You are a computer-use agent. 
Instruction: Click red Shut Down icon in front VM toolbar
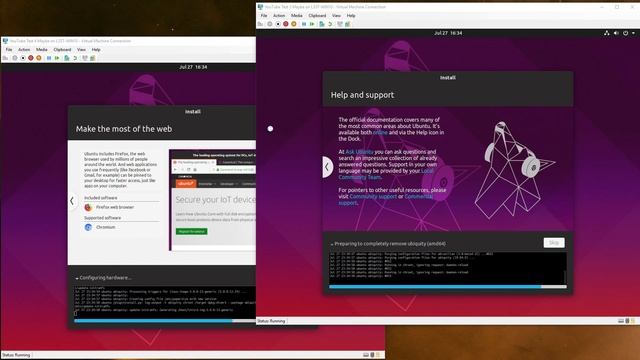pyautogui.click(x=286, y=24)
